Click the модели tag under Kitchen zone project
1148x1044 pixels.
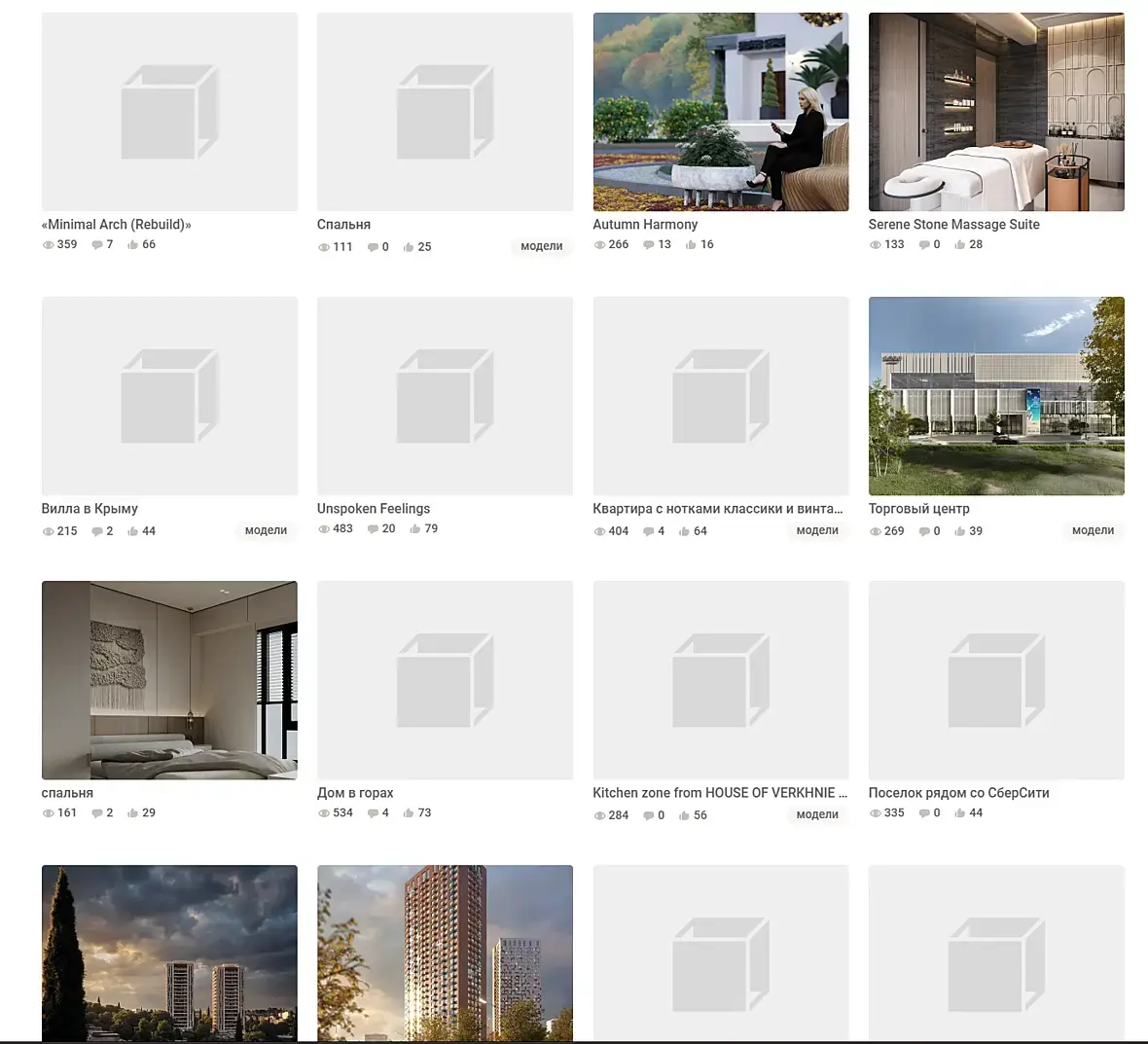[817, 814]
